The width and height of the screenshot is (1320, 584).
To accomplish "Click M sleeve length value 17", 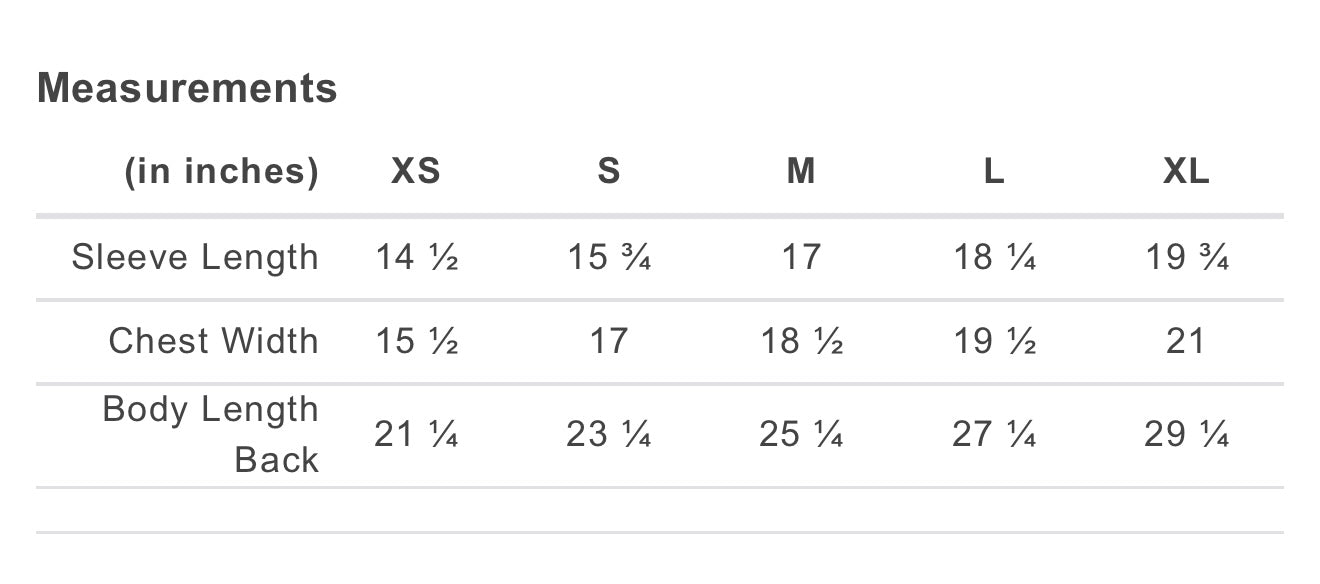I will click(801, 258).
